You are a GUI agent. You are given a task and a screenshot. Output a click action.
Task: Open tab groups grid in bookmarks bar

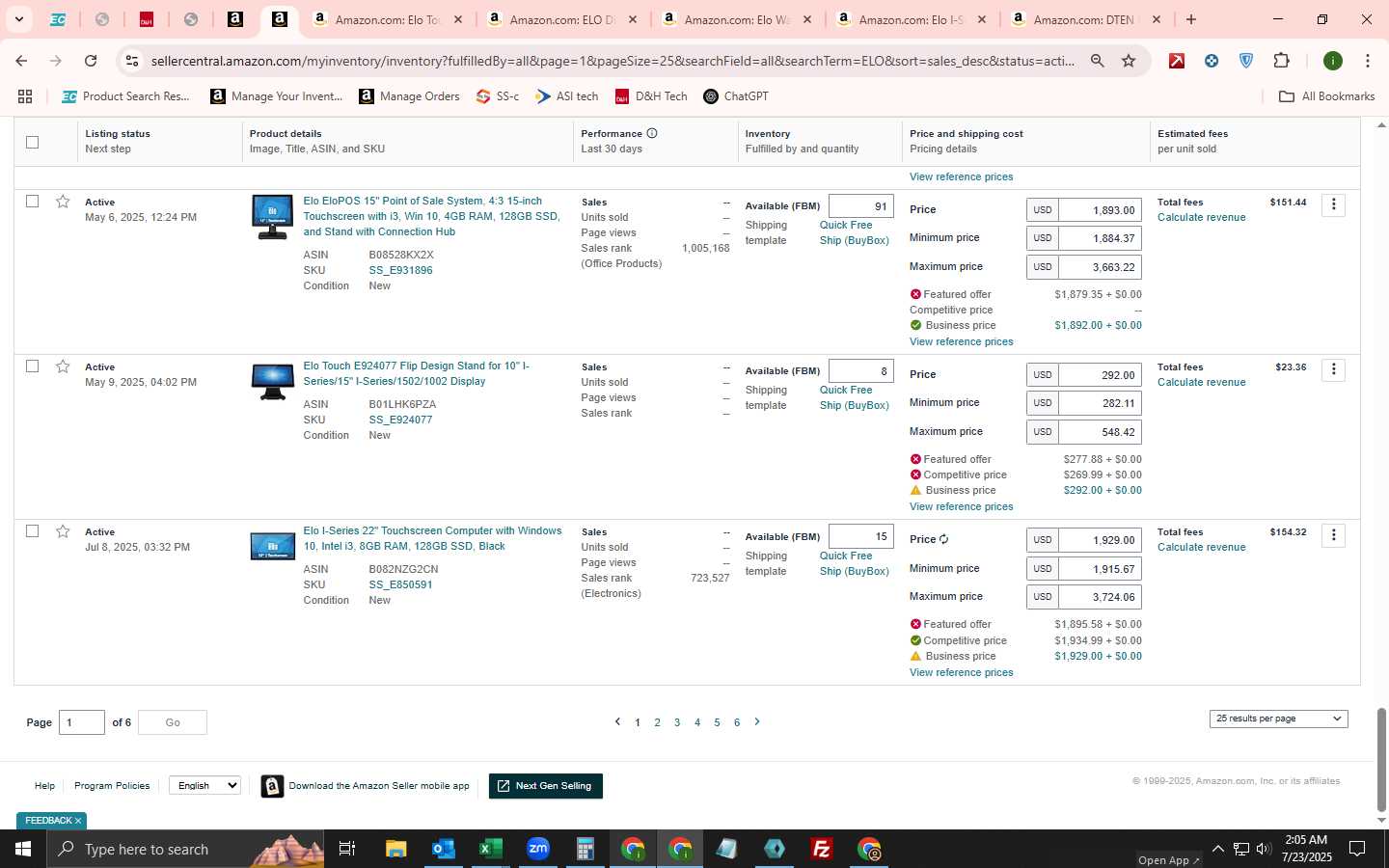[25, 96]
